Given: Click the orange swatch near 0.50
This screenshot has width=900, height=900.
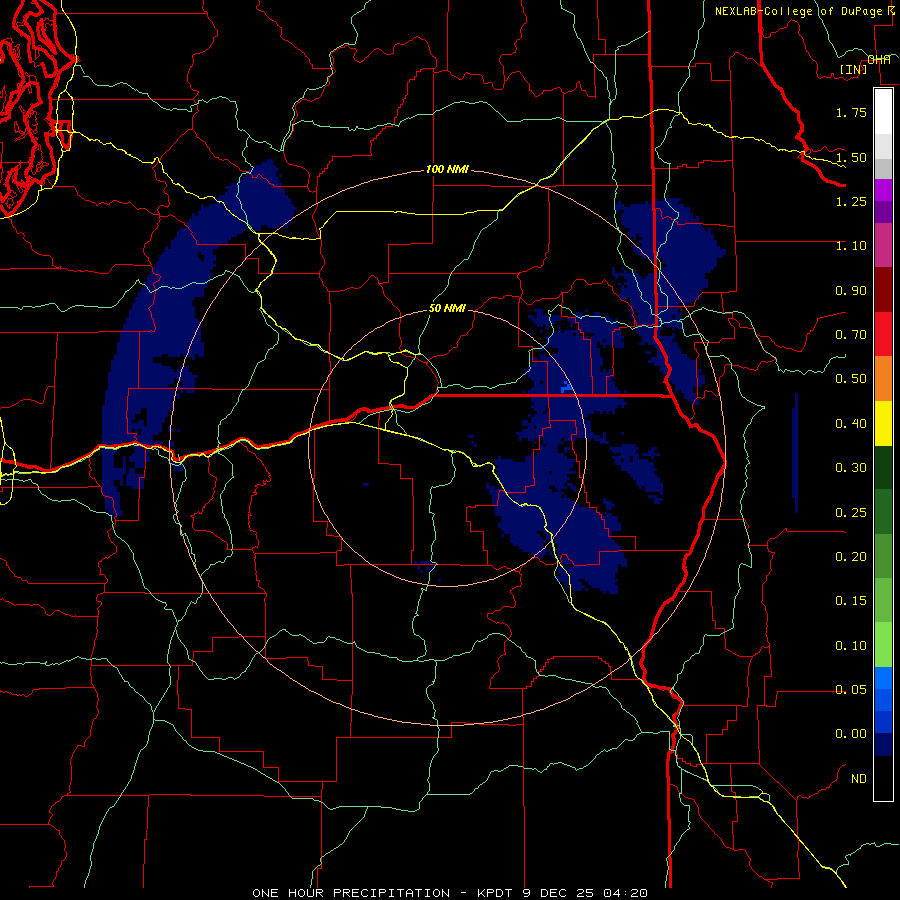Looking at the screenshot, I should (883, 379).
